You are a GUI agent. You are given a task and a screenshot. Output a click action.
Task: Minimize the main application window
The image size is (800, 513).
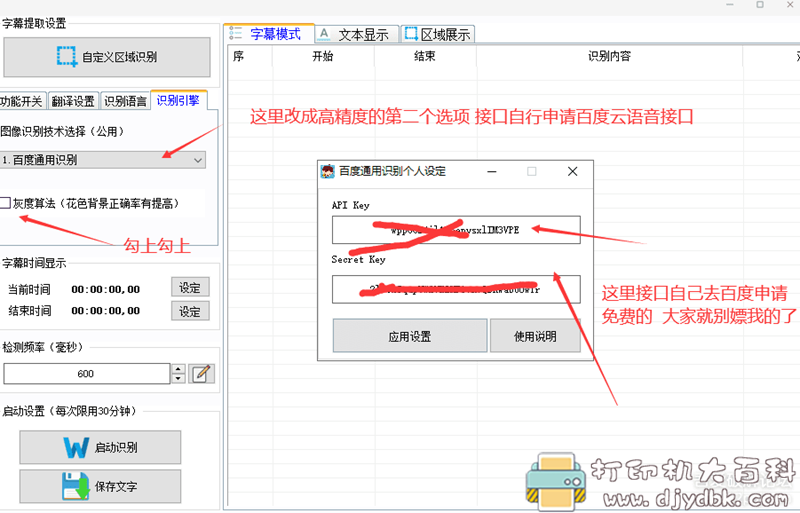click(x=730, y=5)
